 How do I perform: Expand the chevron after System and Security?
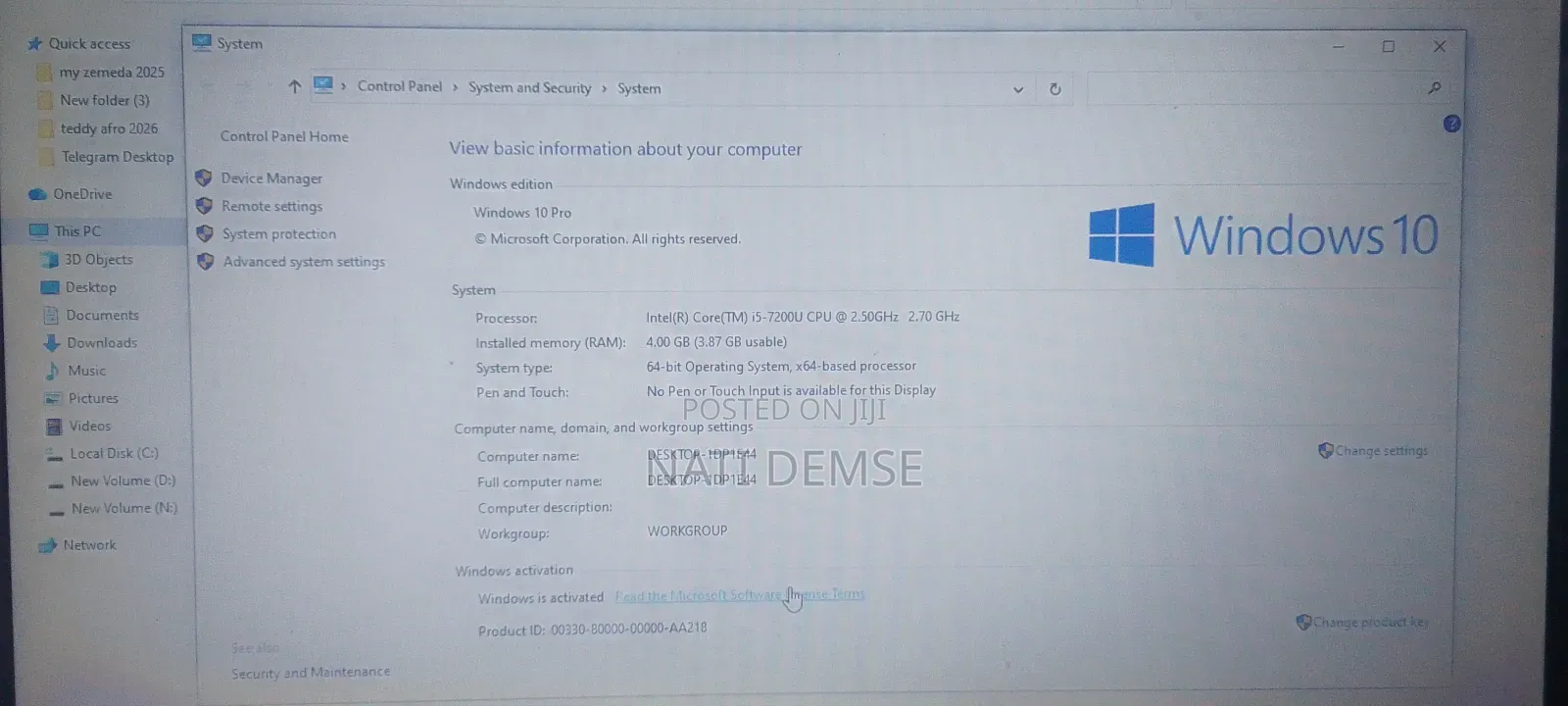point(604,88)
